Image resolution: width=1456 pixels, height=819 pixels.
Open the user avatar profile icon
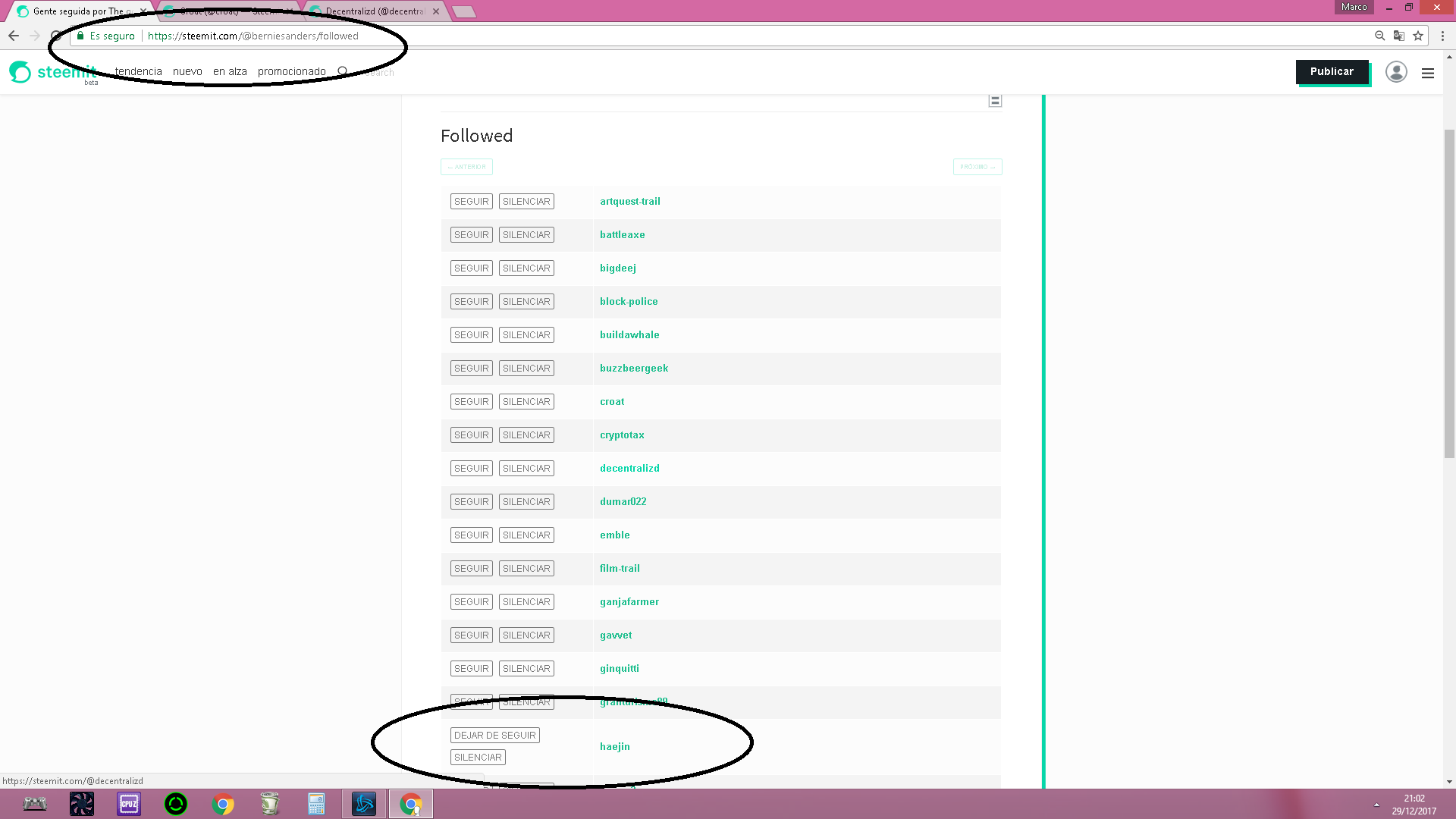tap(1396, 71)
